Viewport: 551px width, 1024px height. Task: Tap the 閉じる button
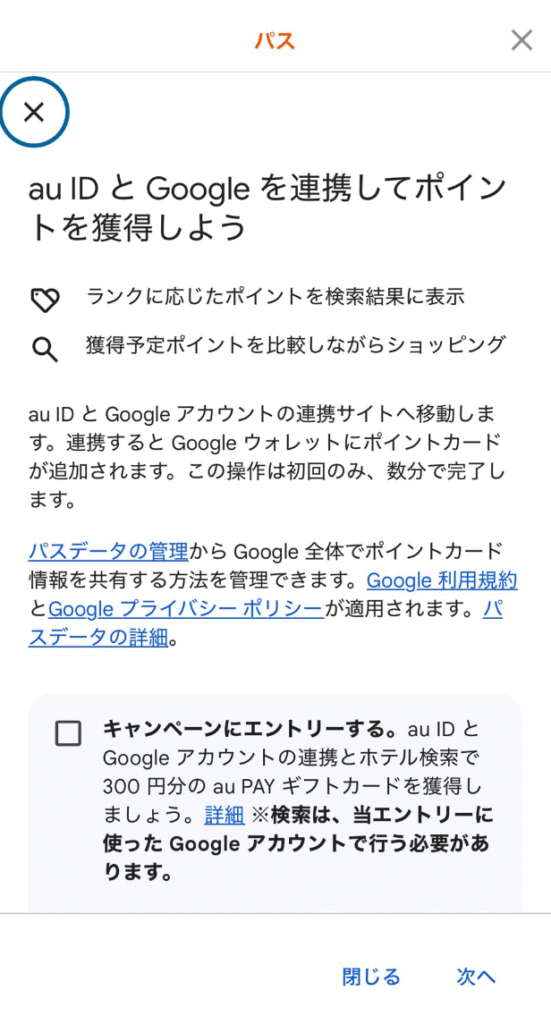(371, 976)
